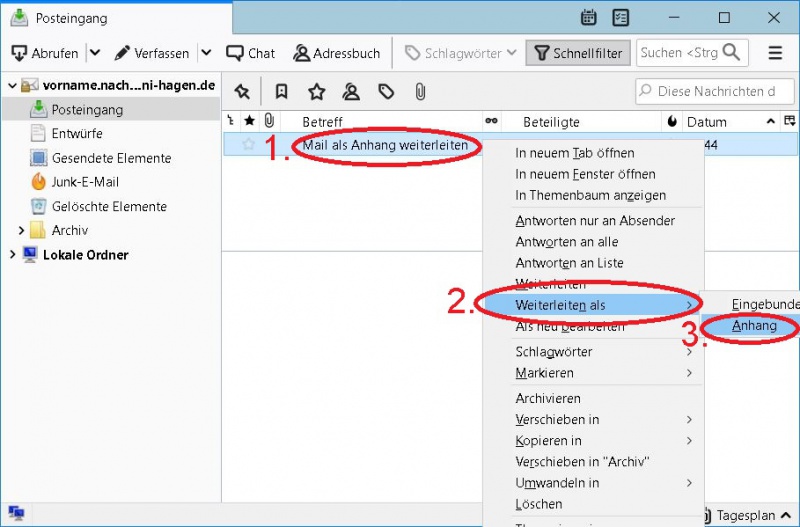Open the Chat toolbar button
The image size is (800, 527).
tap(250, 53)
